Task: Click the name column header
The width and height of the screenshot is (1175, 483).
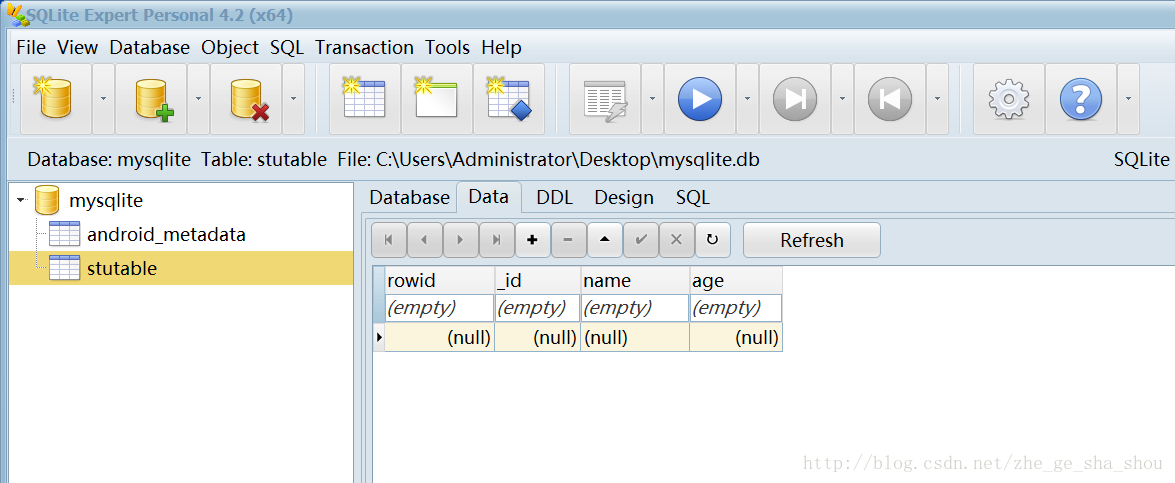Action: point(635,280)
